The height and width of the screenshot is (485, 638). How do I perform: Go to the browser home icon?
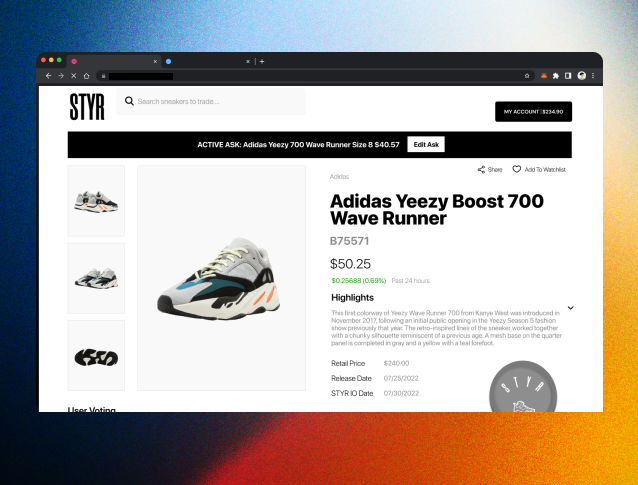pyautogui.click(x=86, y=76)
